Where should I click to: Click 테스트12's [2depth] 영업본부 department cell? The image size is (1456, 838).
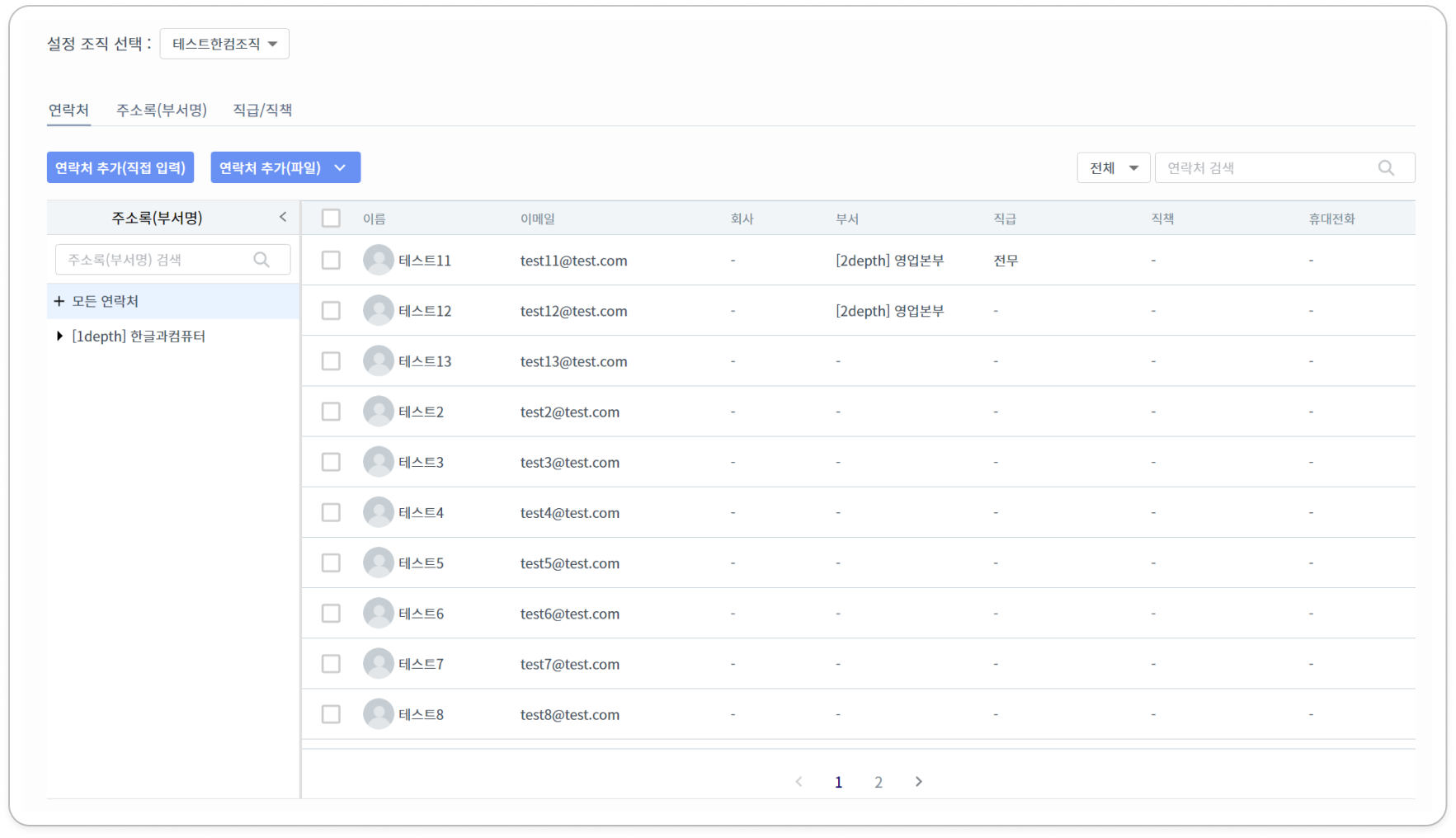(889, 311)
